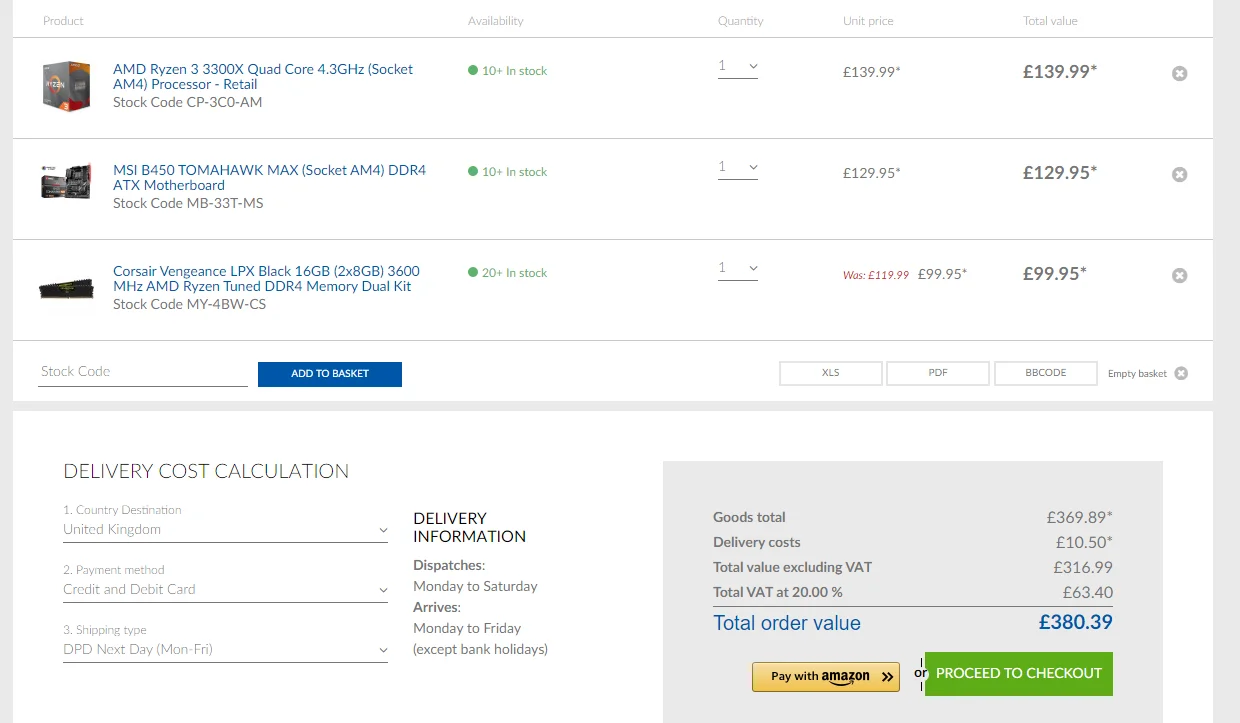
Task: Click the ADD TO BASKET button
Action: (x=330, y=374)
